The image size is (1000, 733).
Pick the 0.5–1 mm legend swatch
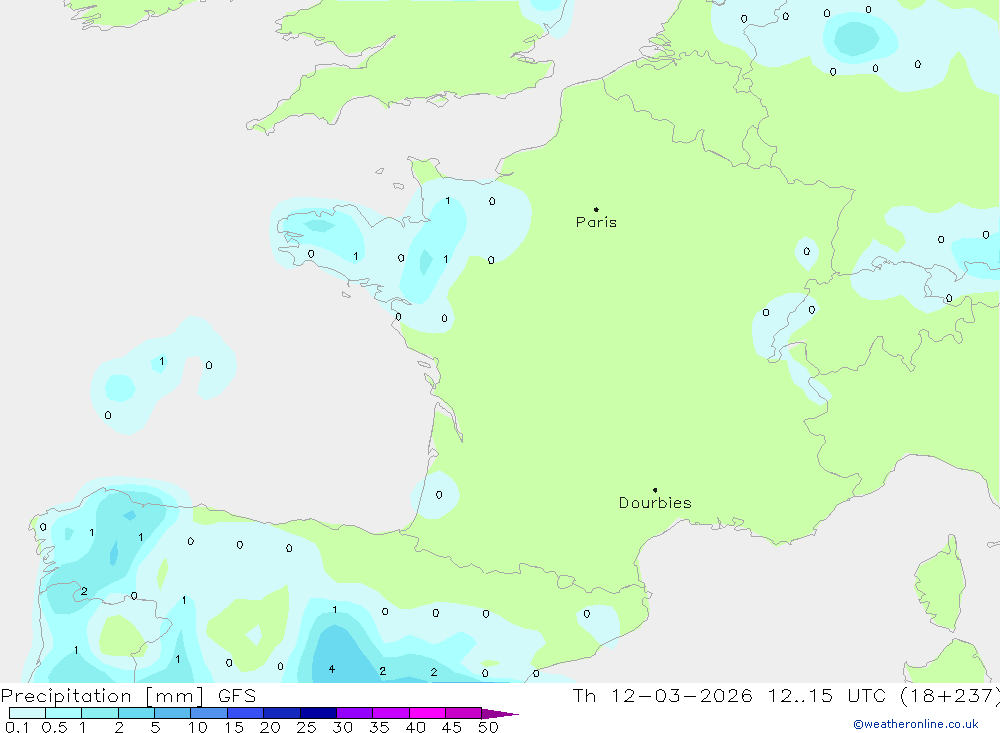(x=64, y=713)
